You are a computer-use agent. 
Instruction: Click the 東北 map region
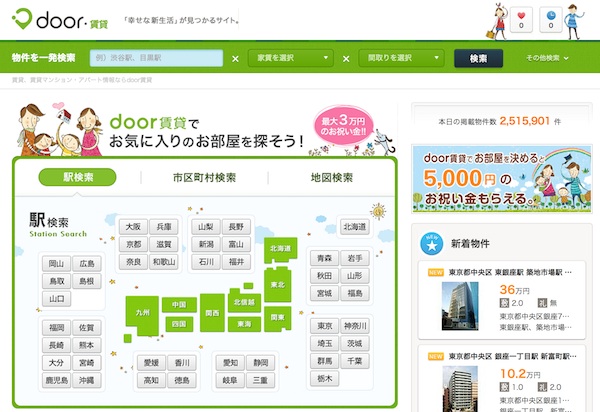pos(277,285)
